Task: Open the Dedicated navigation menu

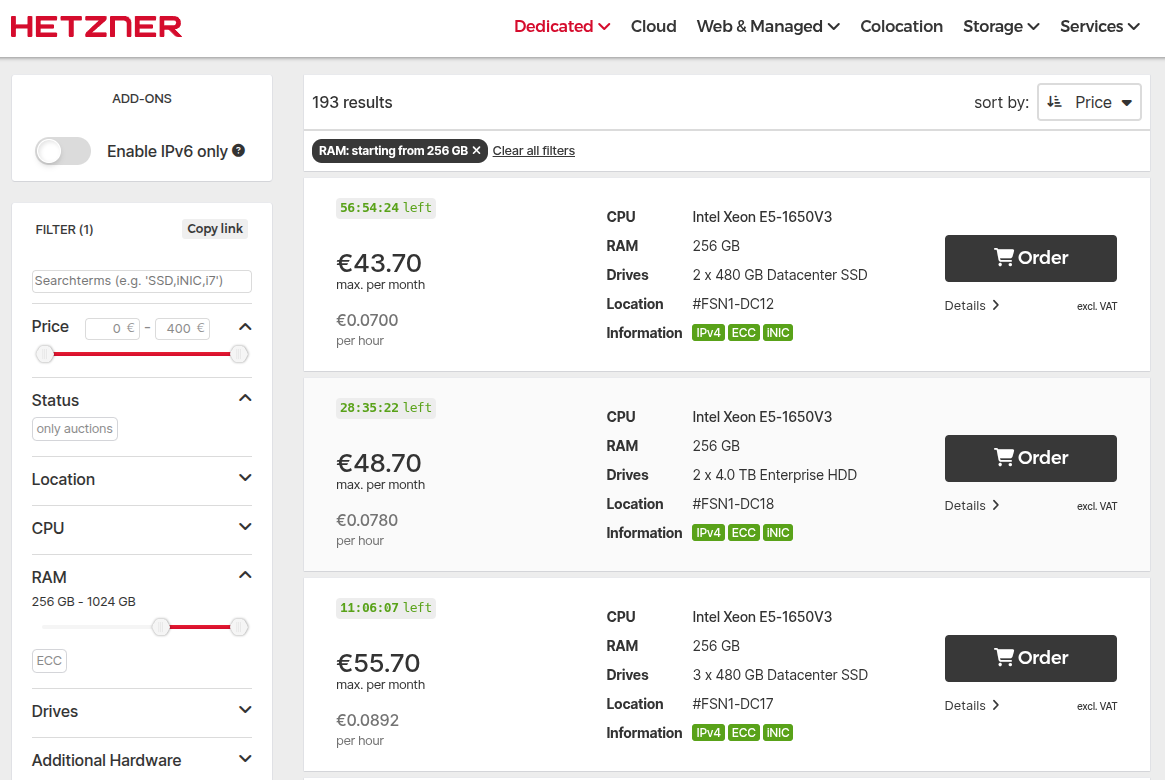Action: coord(561,26)
